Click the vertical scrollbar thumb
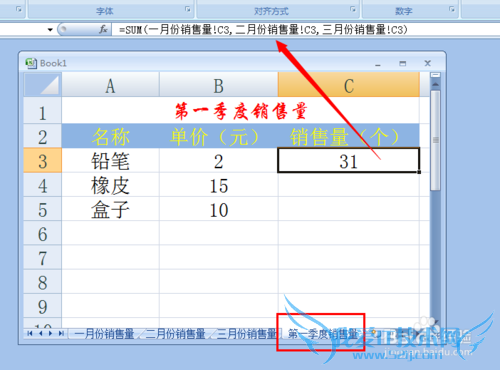 tap(435, 140)
